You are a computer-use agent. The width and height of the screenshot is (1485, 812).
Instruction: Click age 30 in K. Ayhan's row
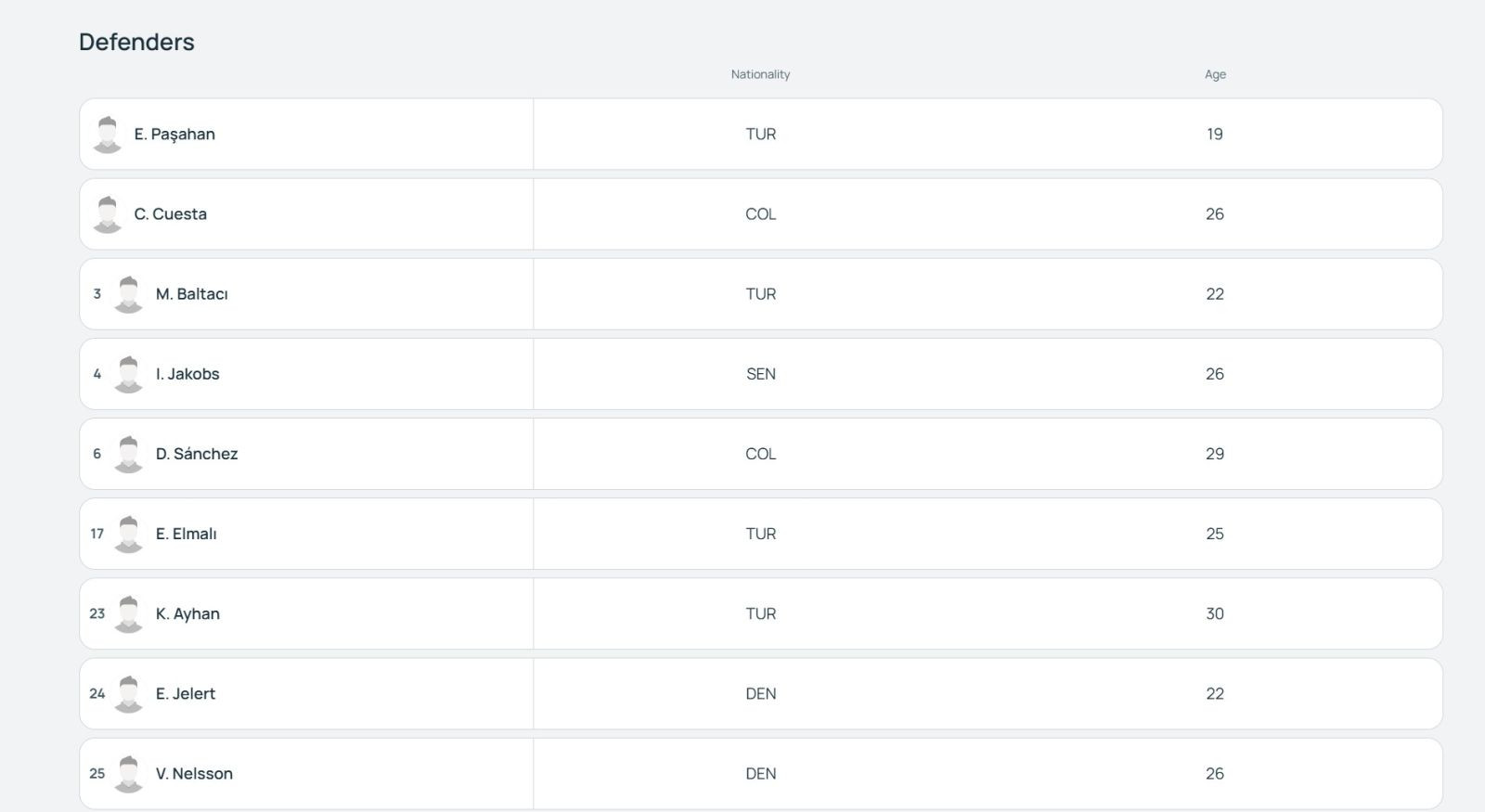pos(1215,613)
